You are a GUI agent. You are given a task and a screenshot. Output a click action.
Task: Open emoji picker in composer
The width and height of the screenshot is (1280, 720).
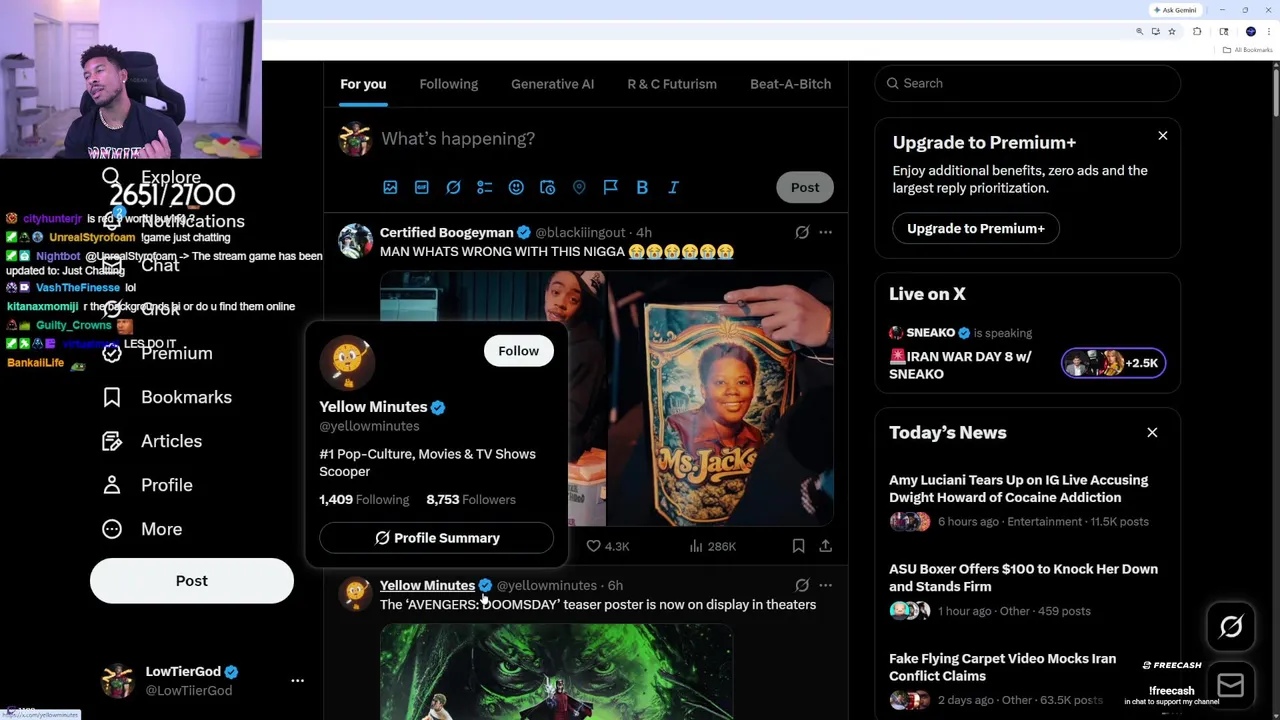pyautogui.click(x=516, y=187)
